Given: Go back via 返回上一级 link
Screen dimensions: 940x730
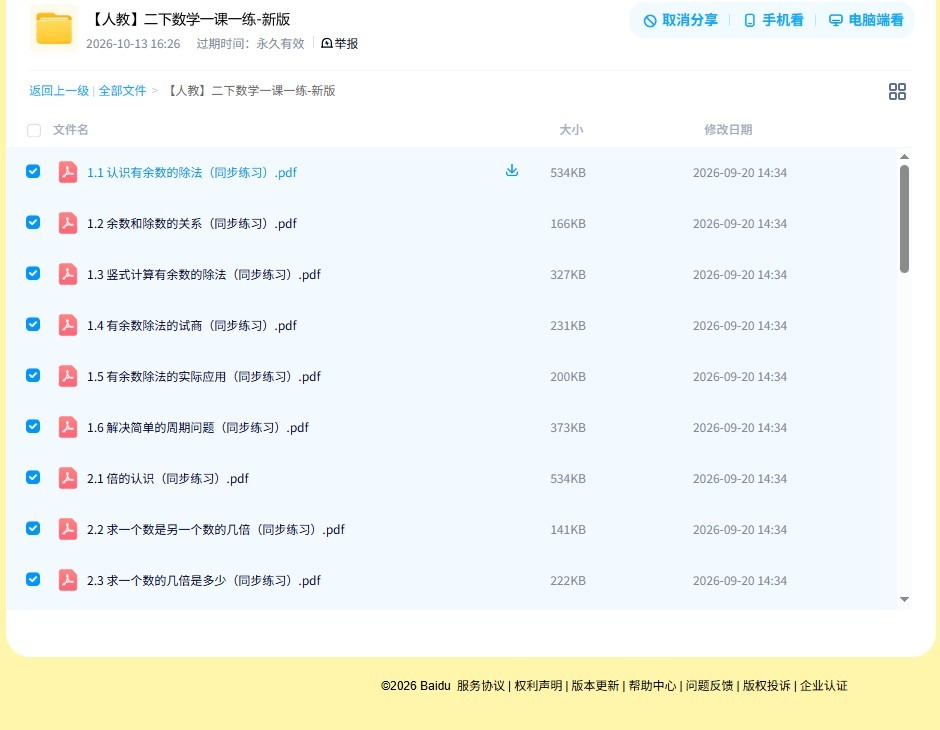Looking at the screenshot, I should tap(59, 91).
